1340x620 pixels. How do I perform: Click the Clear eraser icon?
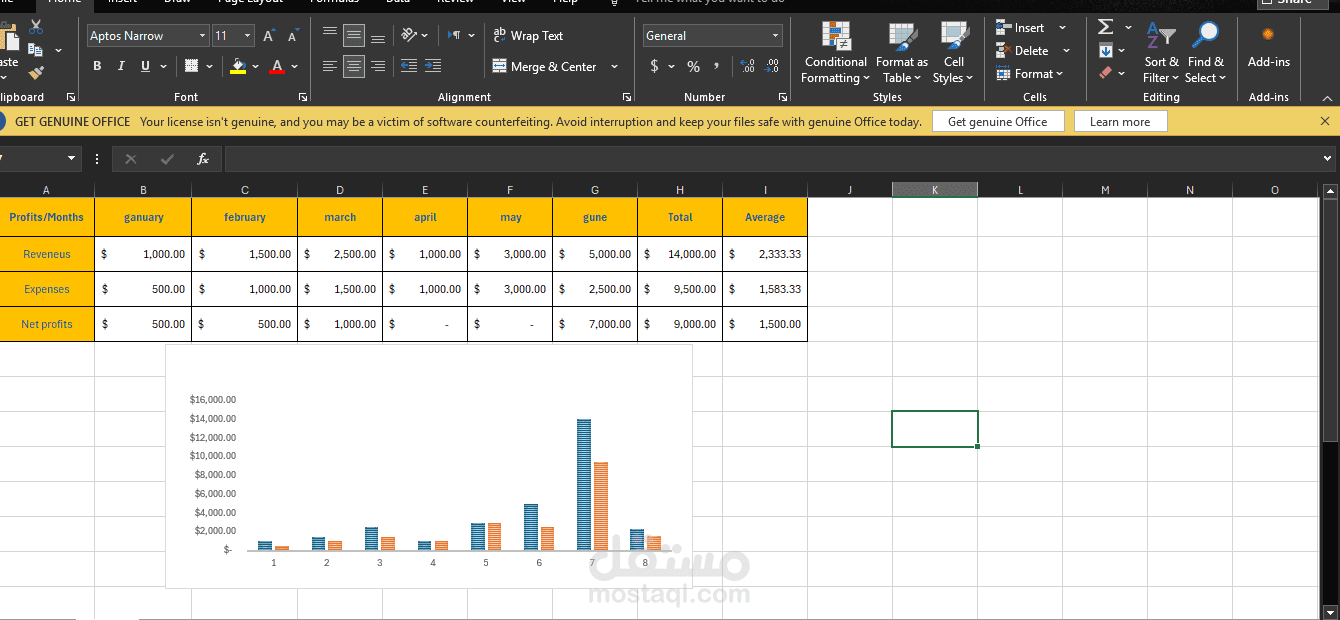pyautogui.click(x=1105, y=73)
